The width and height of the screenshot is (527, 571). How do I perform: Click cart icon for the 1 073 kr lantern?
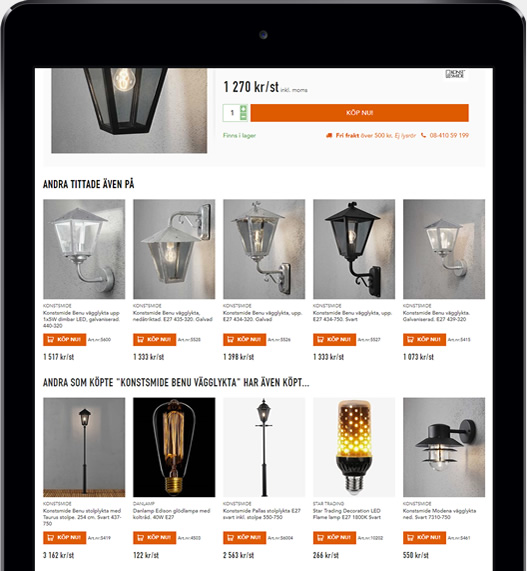(x=410, y=339)
